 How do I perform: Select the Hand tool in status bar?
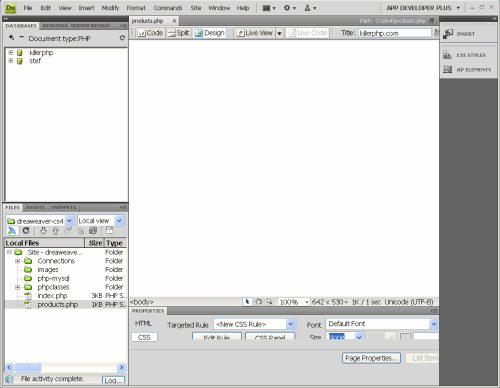[x=258, y=302]
